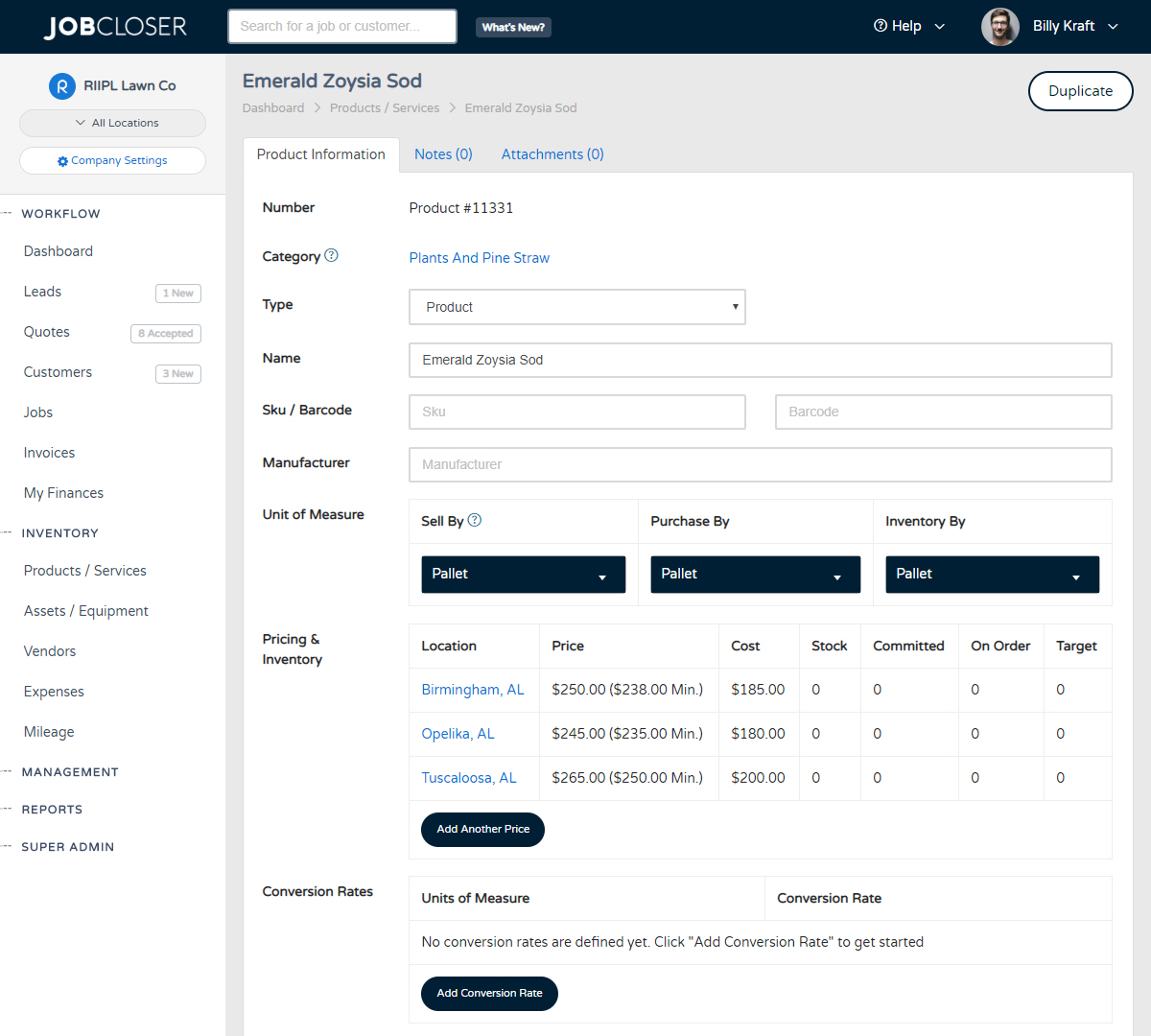This screenshot has width=1151, height=1036.
Task: Open the Help menu
Action: click(x=908, y=27)
